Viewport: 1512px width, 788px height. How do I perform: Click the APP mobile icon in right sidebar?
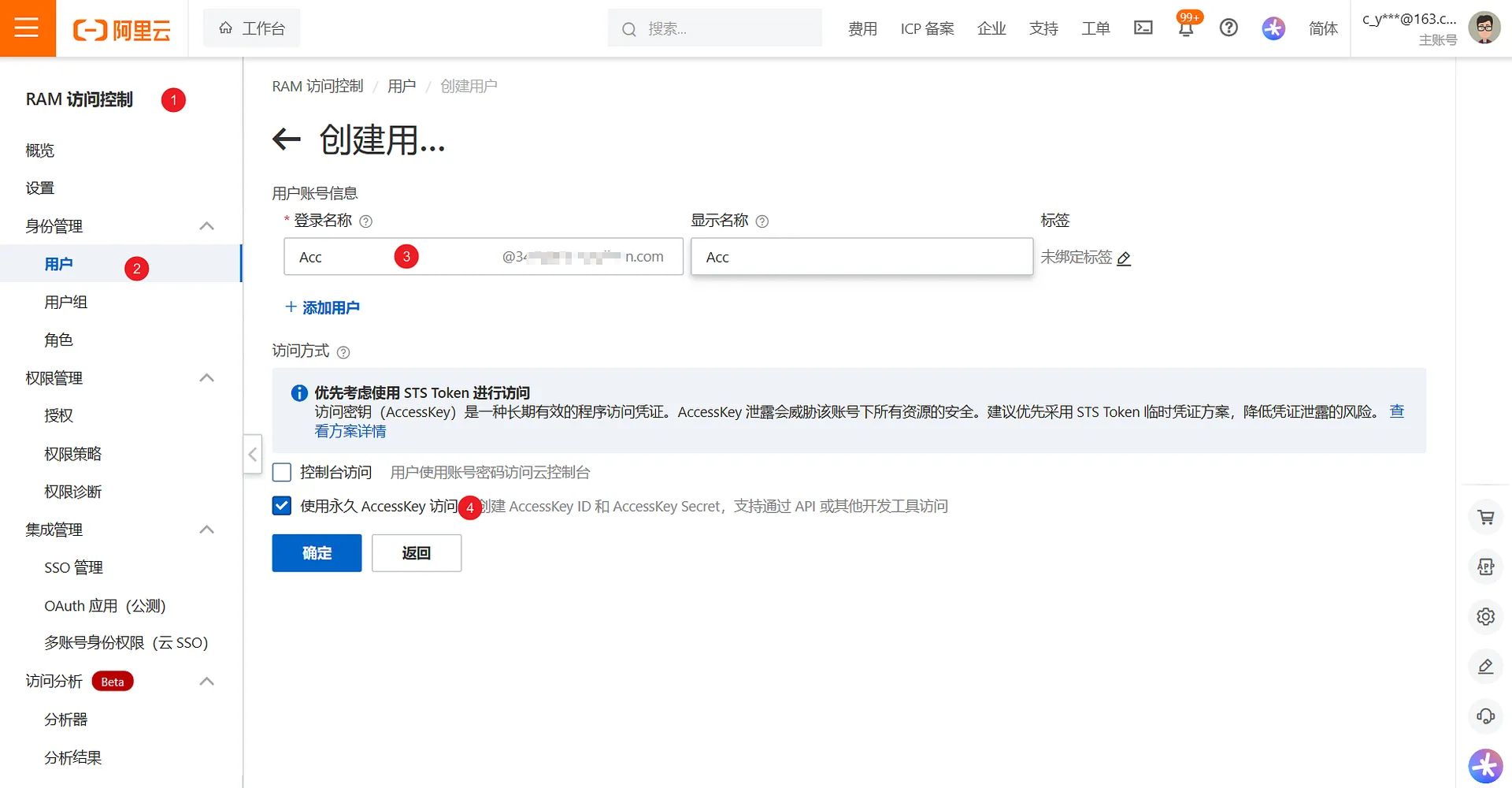point(1485,567)
